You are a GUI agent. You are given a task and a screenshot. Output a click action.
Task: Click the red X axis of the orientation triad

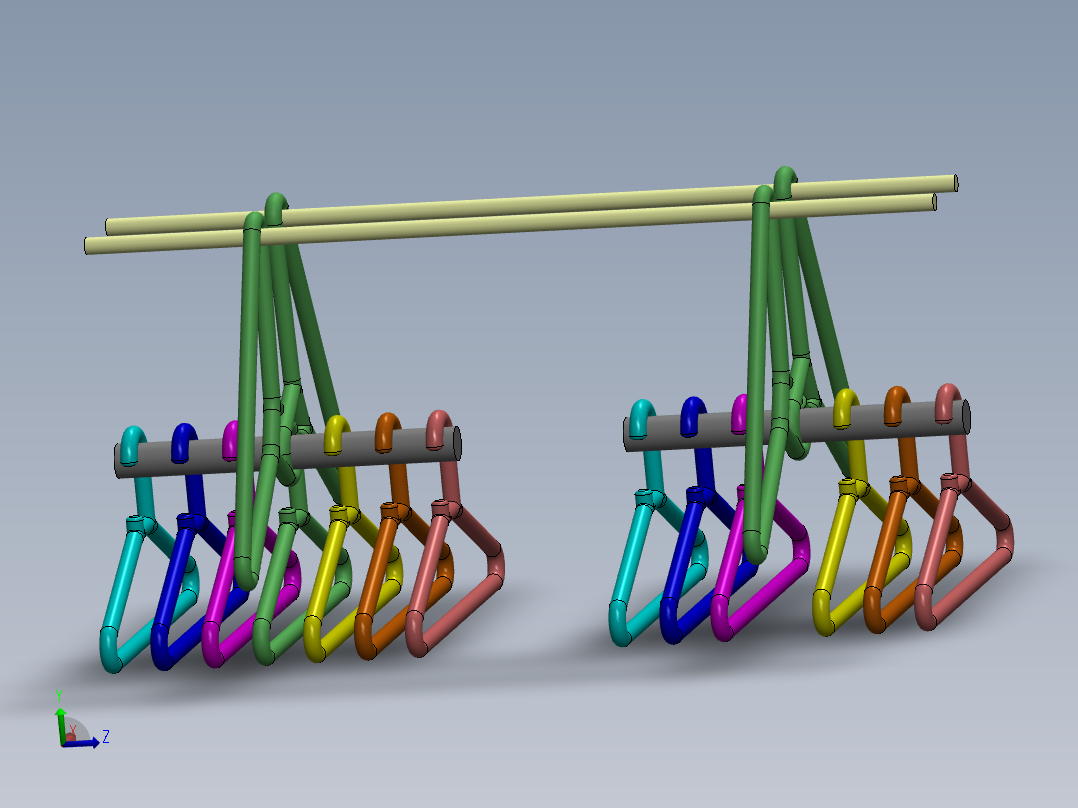pyautogui.click(x=69, y=739)
